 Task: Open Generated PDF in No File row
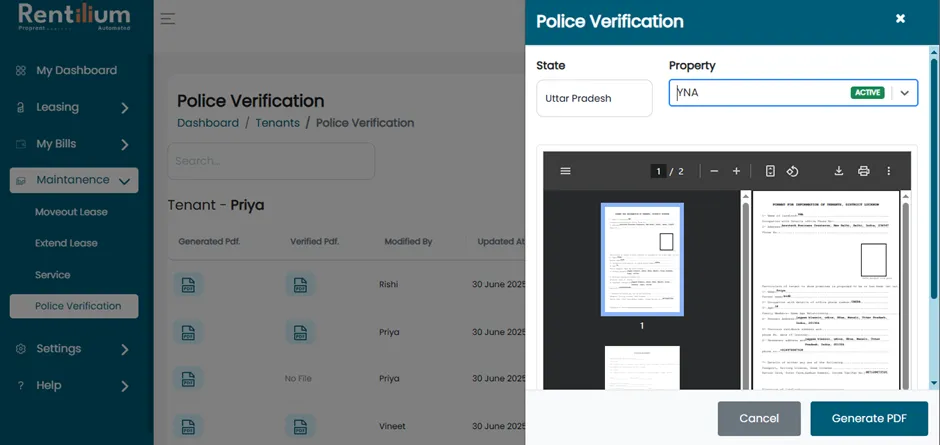[188, 378]
